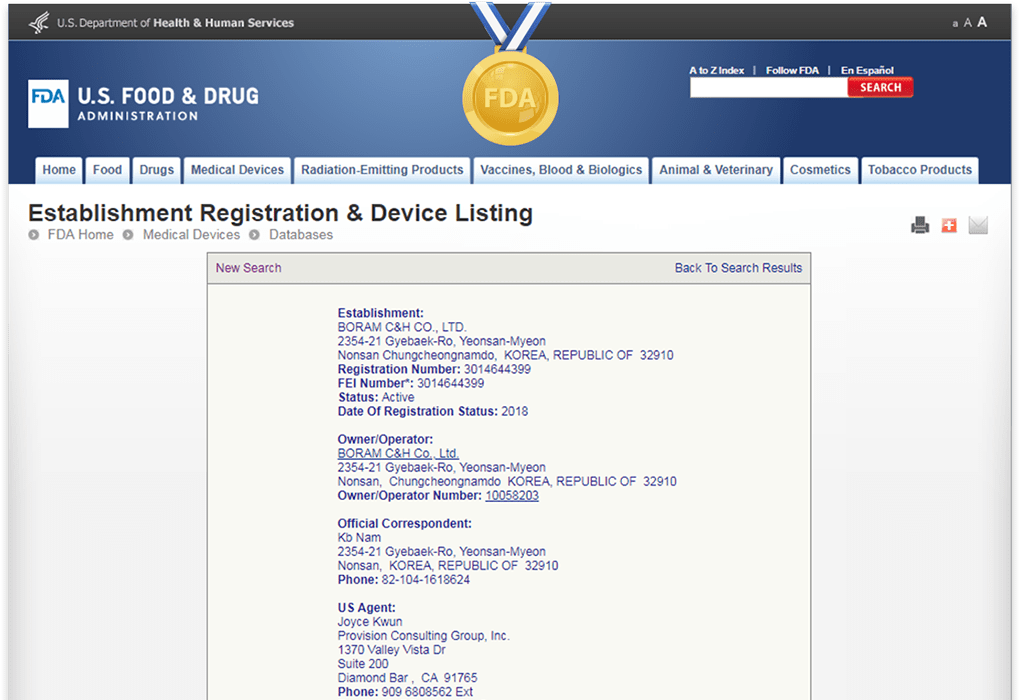Select the medium text size A
The height and width of the screenshot is (700, 1020).
tap(967, 23)
